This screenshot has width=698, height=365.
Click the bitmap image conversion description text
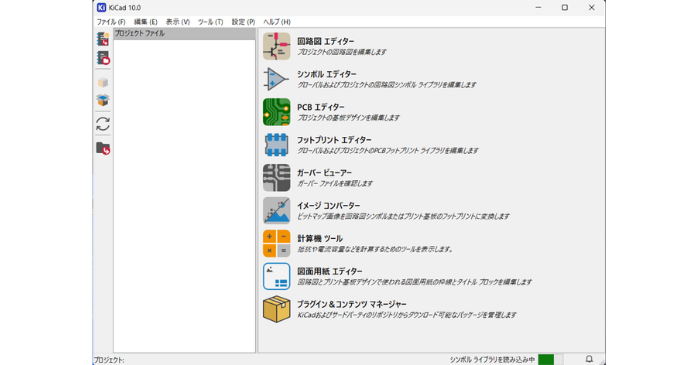(x=403, y=216)
